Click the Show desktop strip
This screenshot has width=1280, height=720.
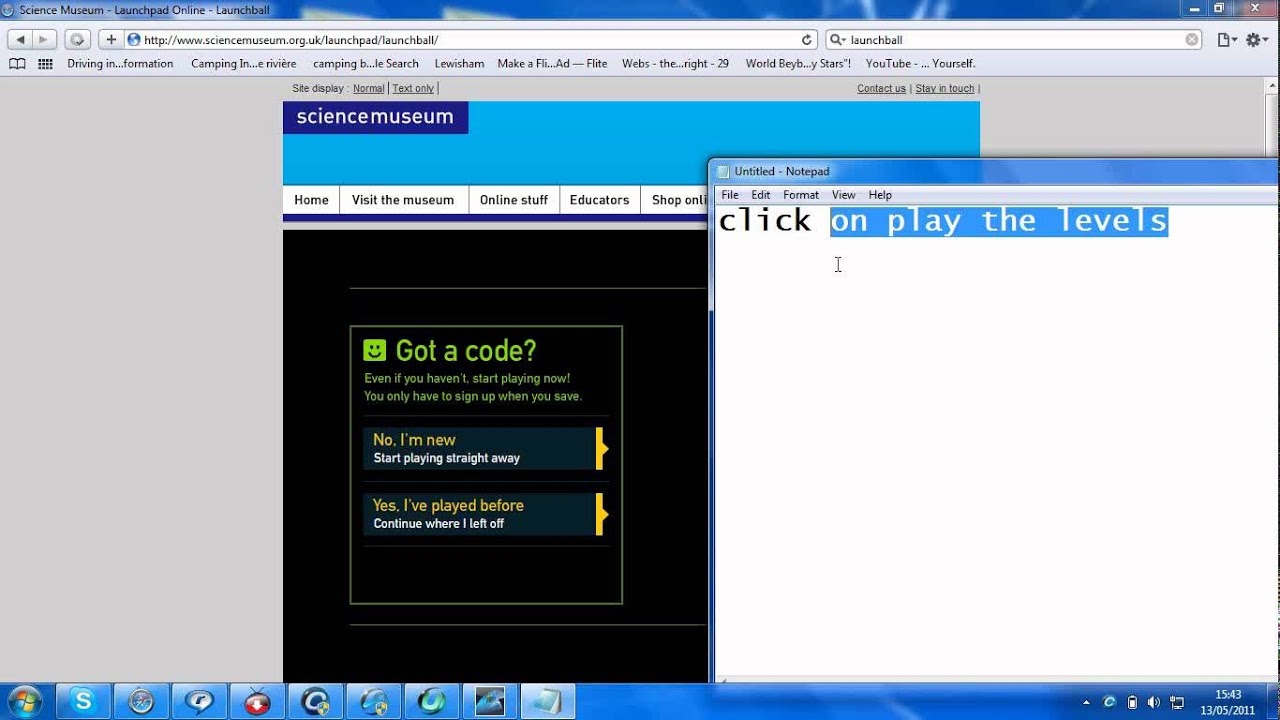[1273, 702]
